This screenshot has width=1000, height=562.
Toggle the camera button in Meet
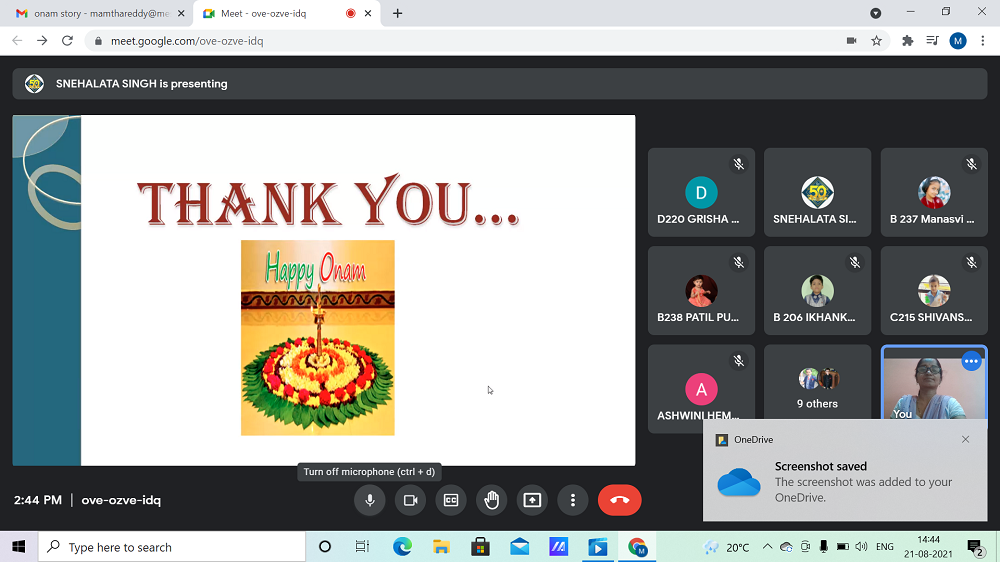(410, 500)
